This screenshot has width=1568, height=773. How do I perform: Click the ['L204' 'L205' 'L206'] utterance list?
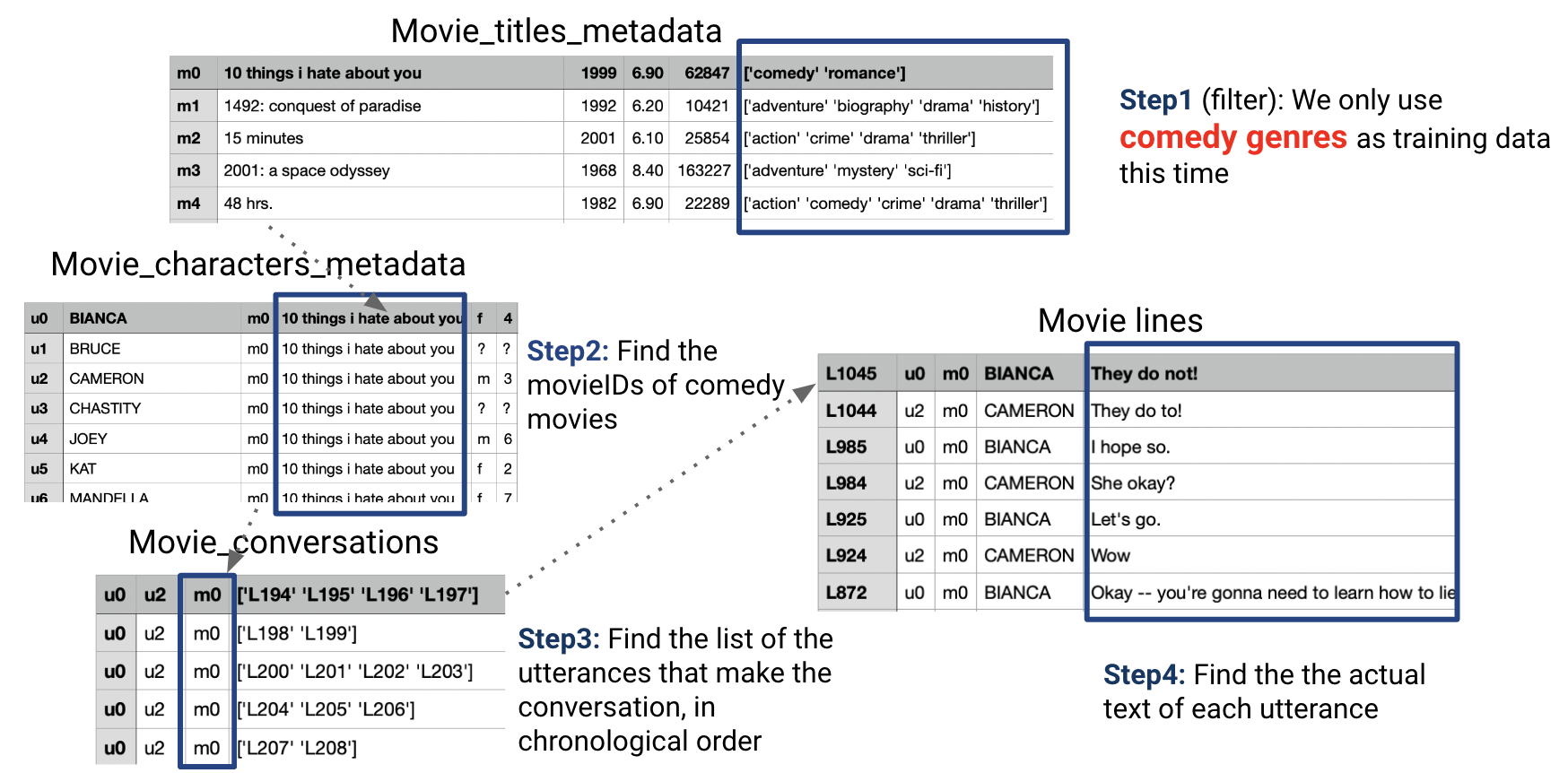click(326, 710)
